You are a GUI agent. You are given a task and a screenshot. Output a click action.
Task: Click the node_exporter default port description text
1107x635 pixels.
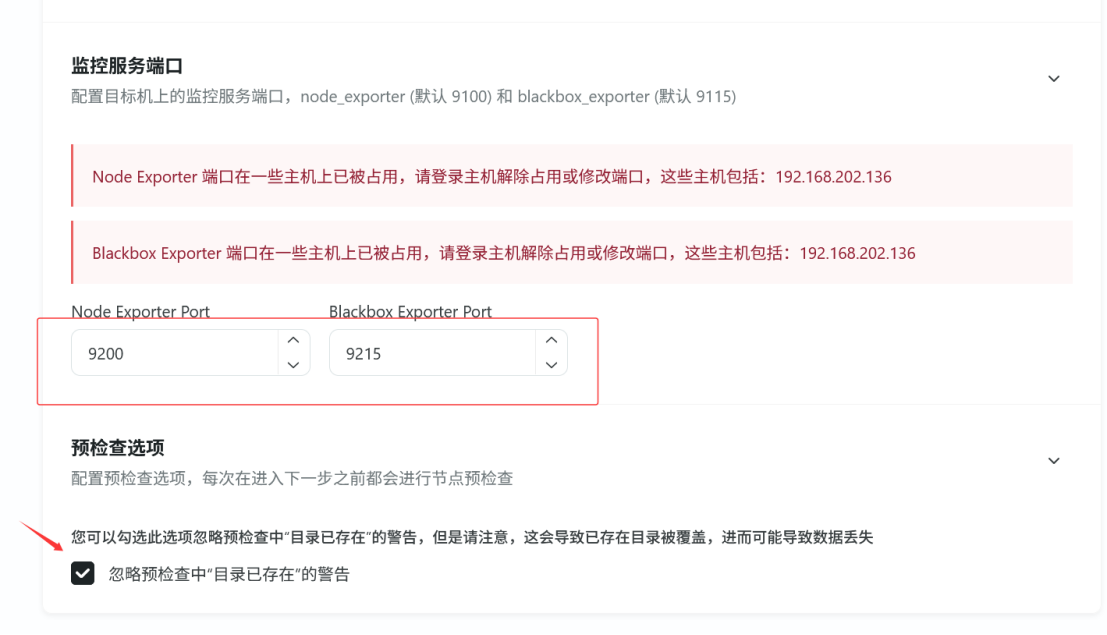[403, 97]
